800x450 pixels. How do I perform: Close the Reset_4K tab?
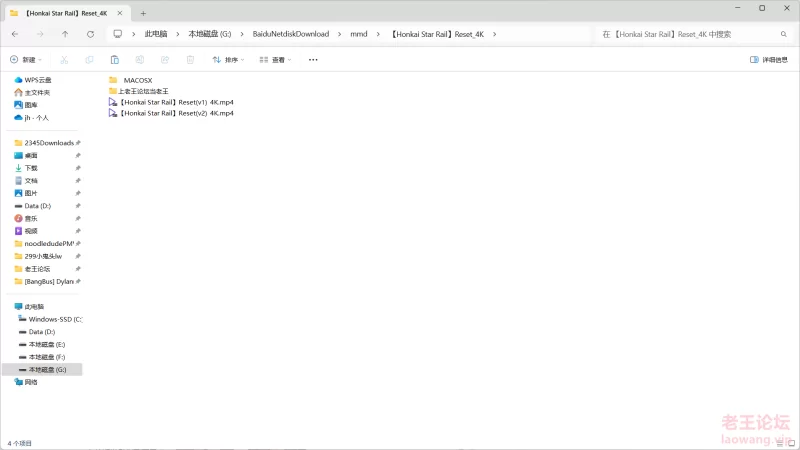(x=120, y=13)
